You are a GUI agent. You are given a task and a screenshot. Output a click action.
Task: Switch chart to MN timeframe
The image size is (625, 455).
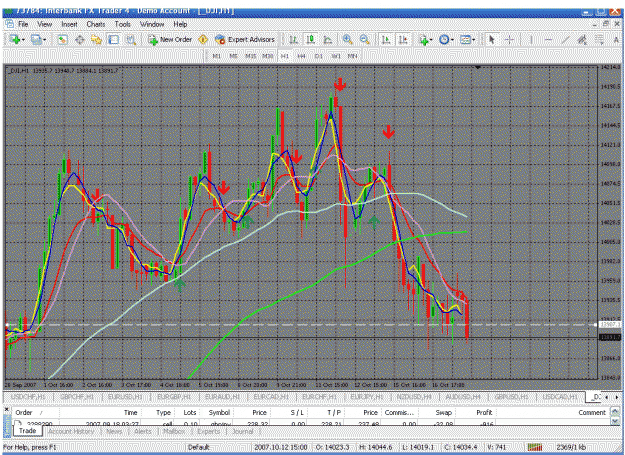[352, 56]
